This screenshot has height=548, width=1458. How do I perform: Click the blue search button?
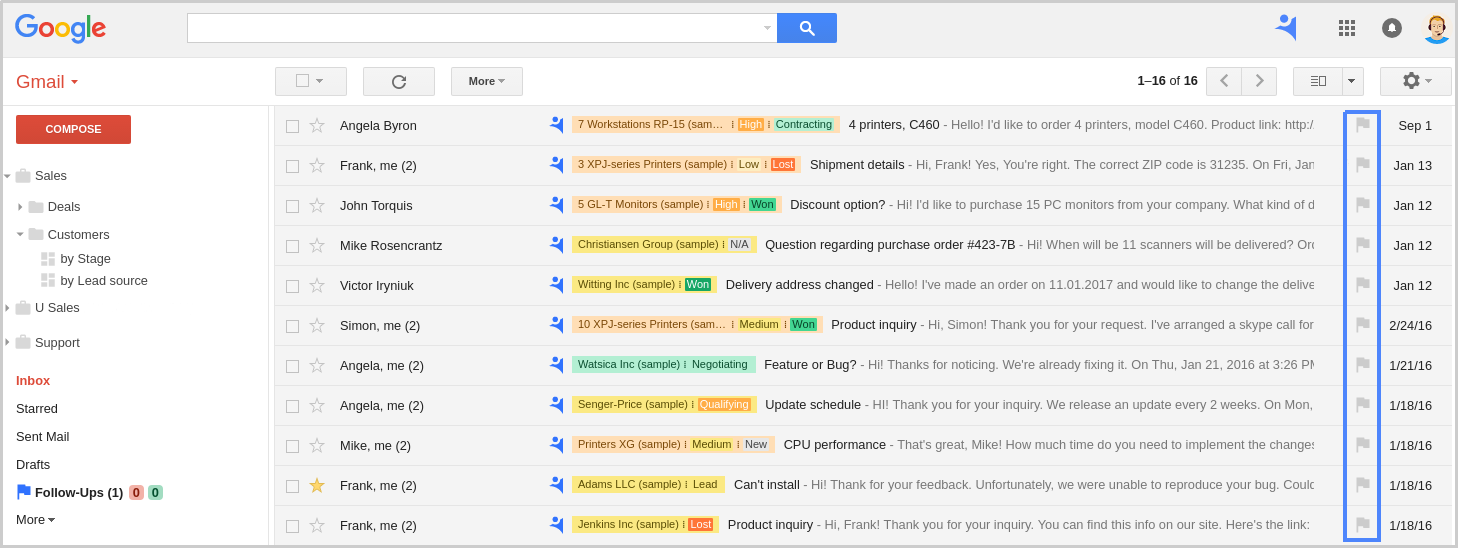[x=806, y=28]
